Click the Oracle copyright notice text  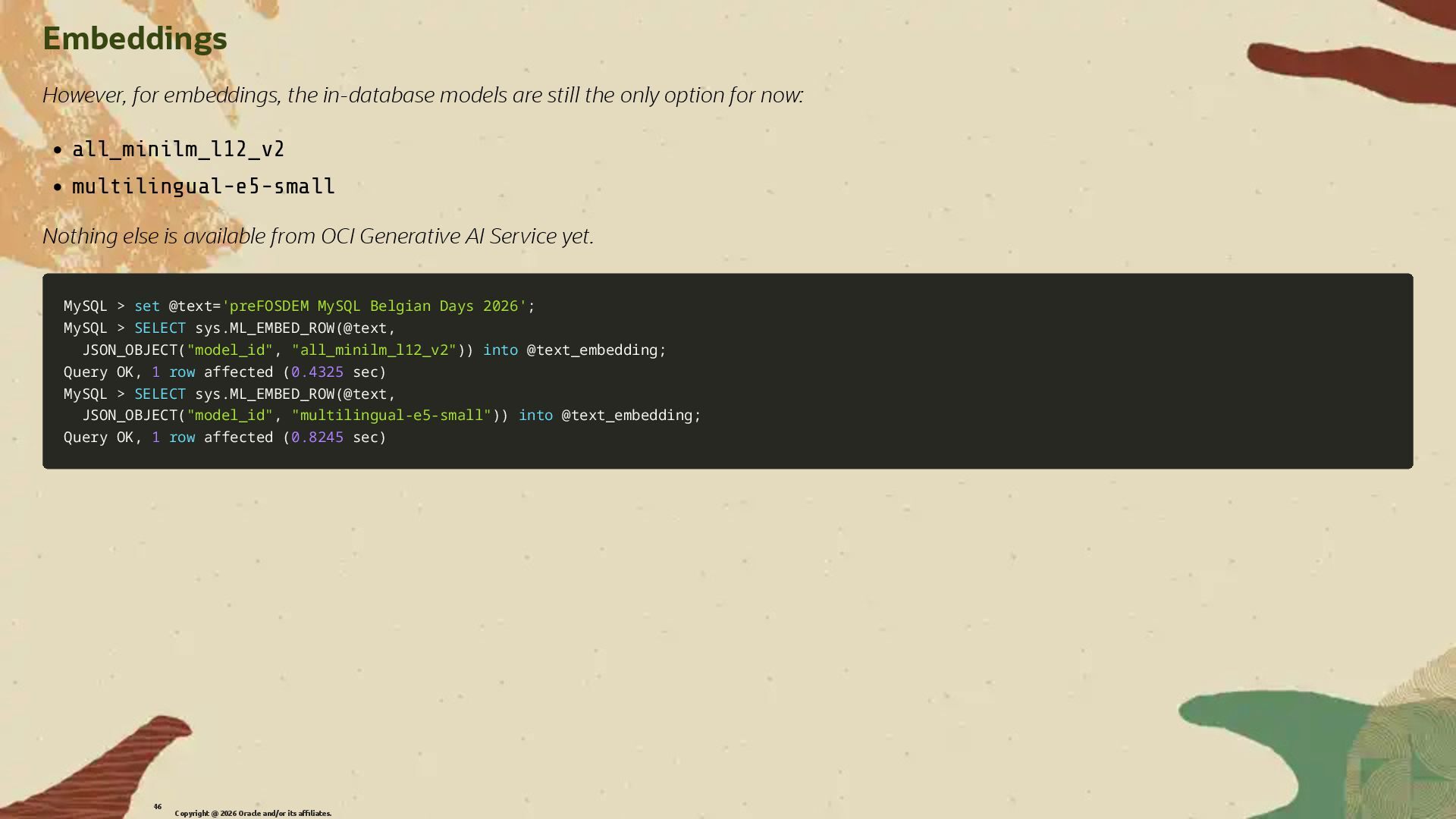[253, 814]
